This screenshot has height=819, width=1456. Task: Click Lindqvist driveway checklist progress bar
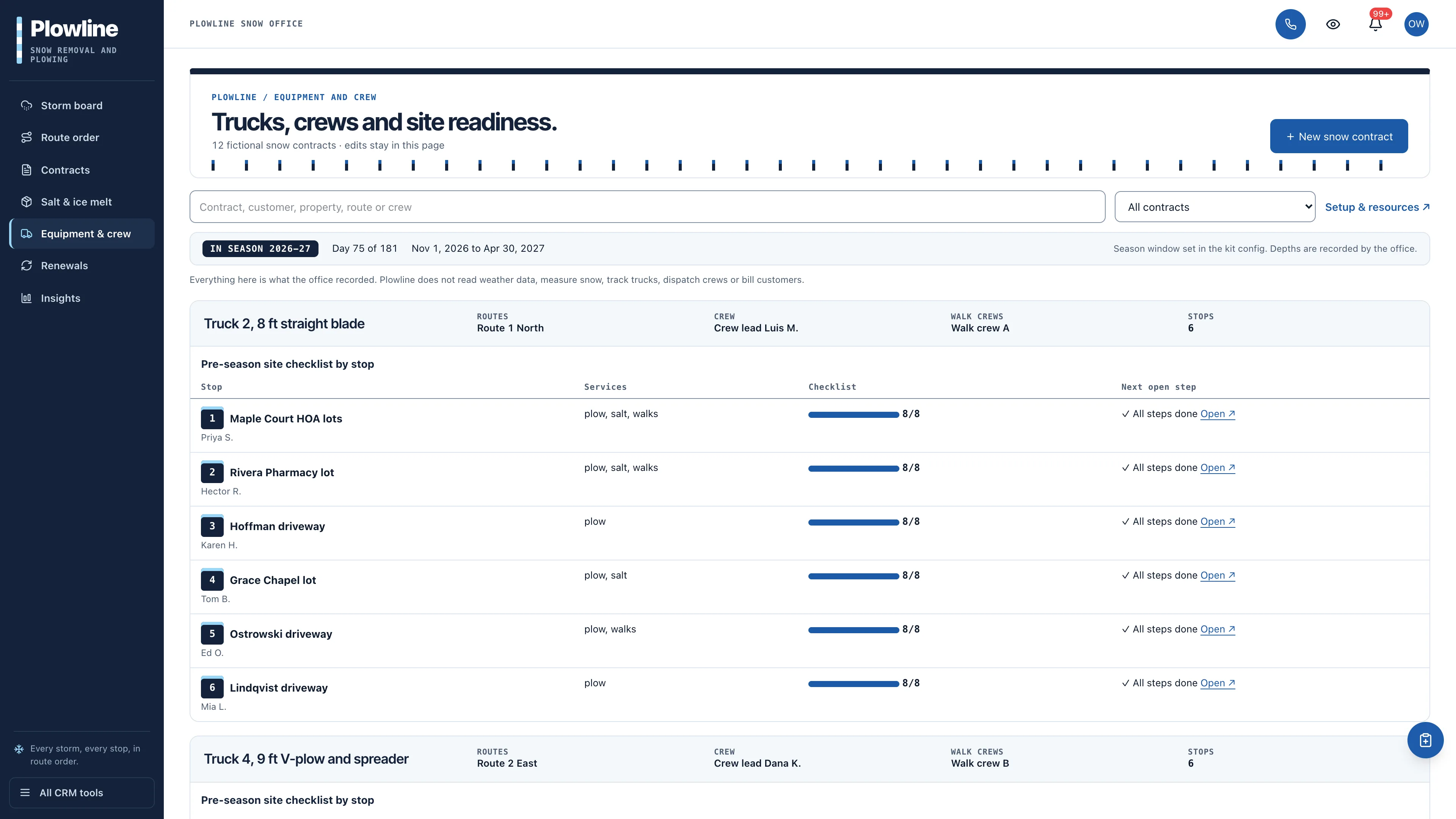click(x=854, y=683)
